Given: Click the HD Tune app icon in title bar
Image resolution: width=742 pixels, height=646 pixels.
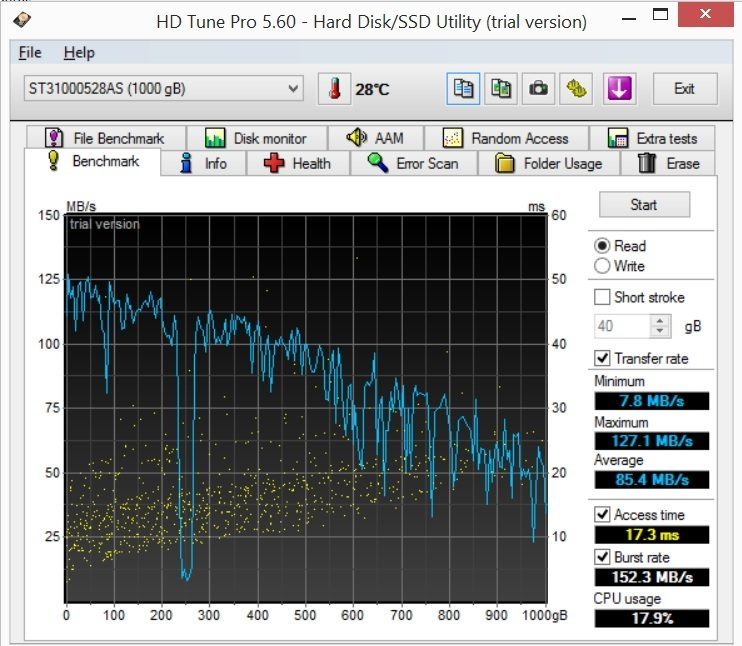Looking at the screenshot, I should (x=22, y=20).
